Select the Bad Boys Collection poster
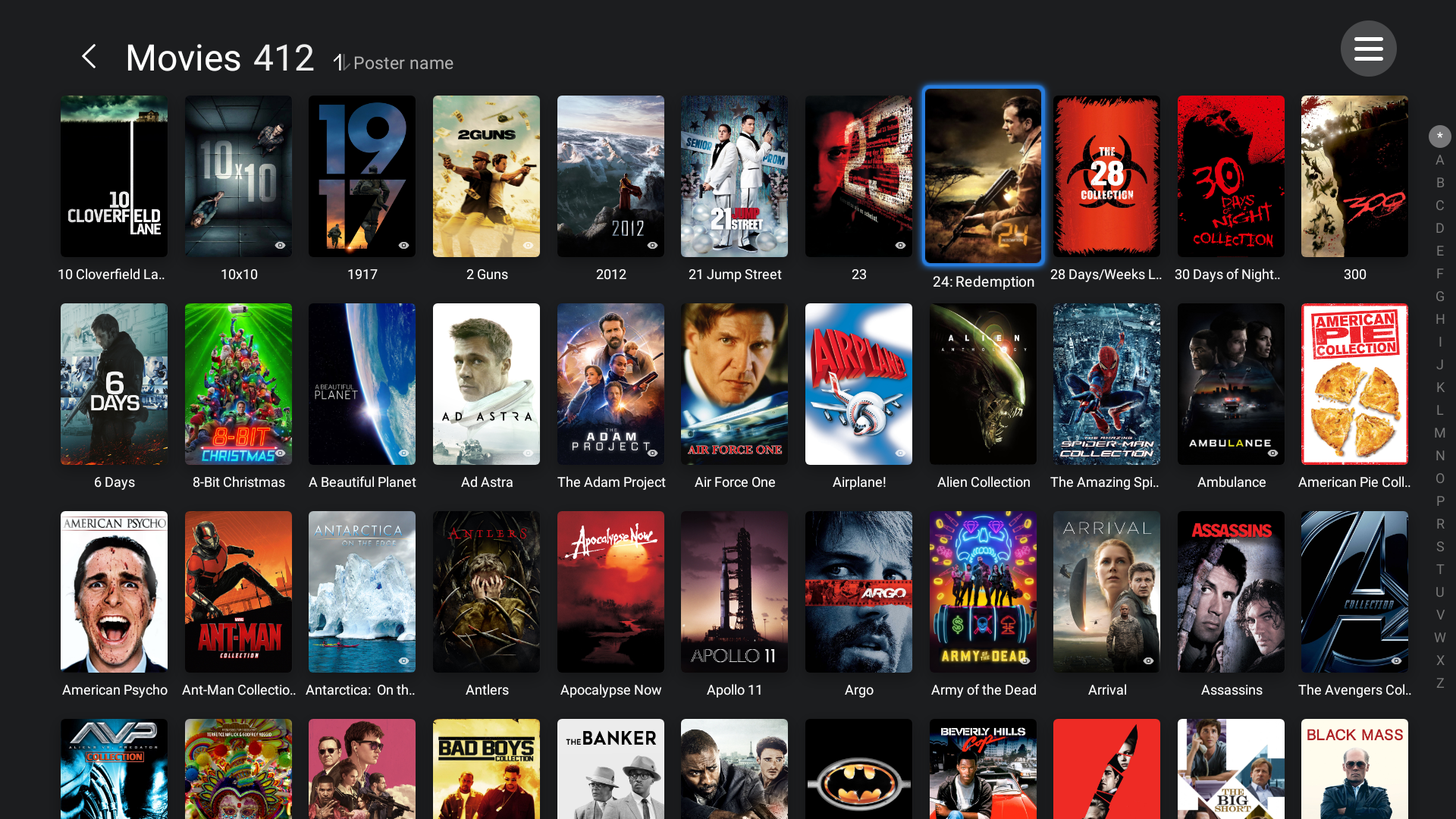 click(x=486, y=769)
